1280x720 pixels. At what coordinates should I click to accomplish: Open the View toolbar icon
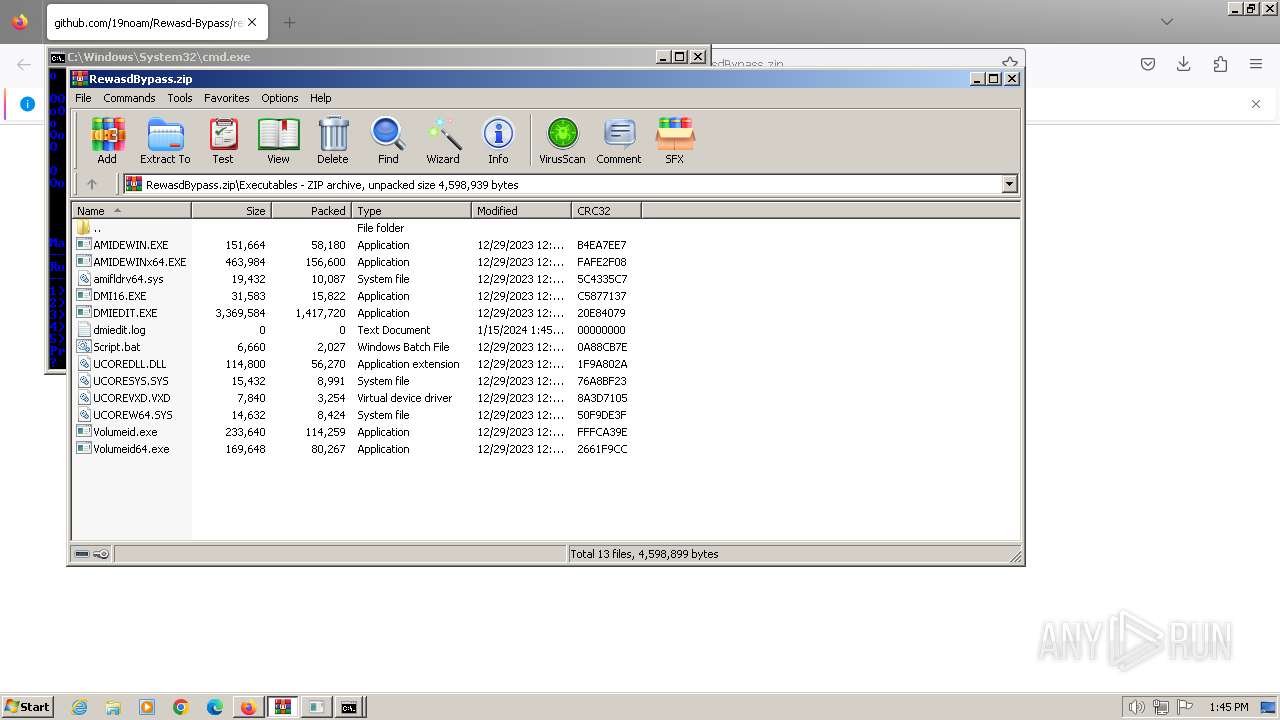[x=278, y=140]
